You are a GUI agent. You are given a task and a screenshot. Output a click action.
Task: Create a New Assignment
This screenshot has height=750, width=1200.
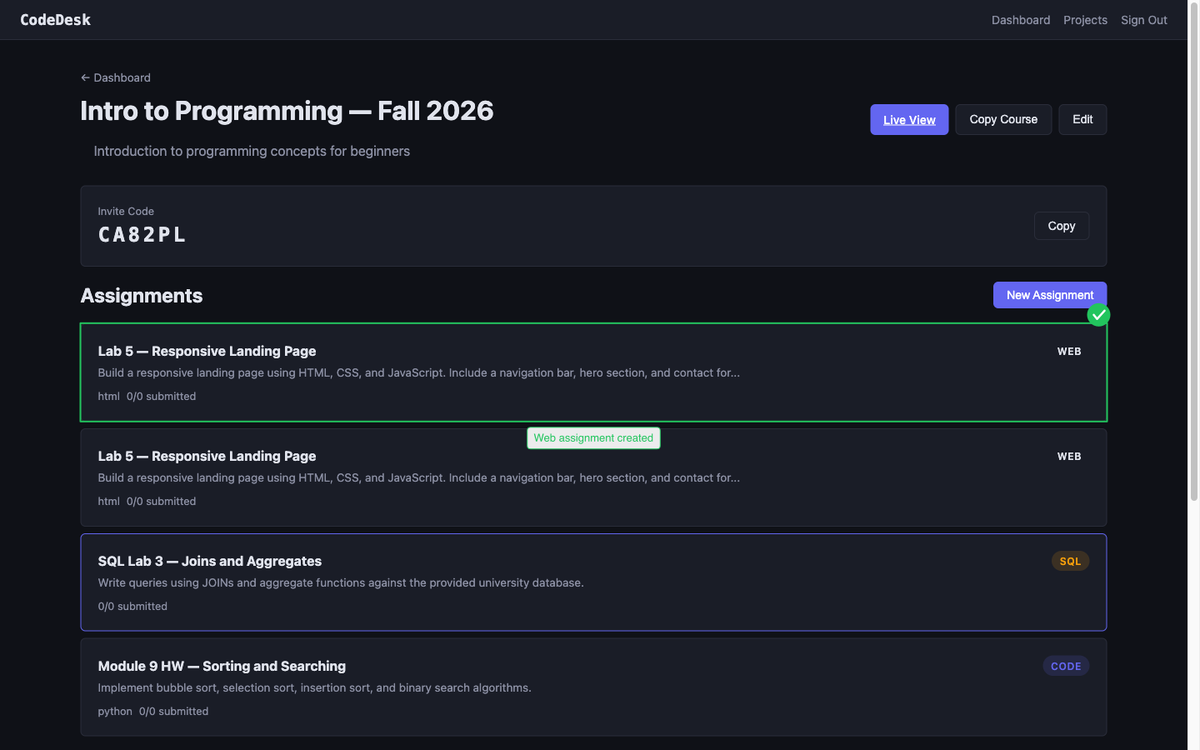click(x=1049, y=295)
